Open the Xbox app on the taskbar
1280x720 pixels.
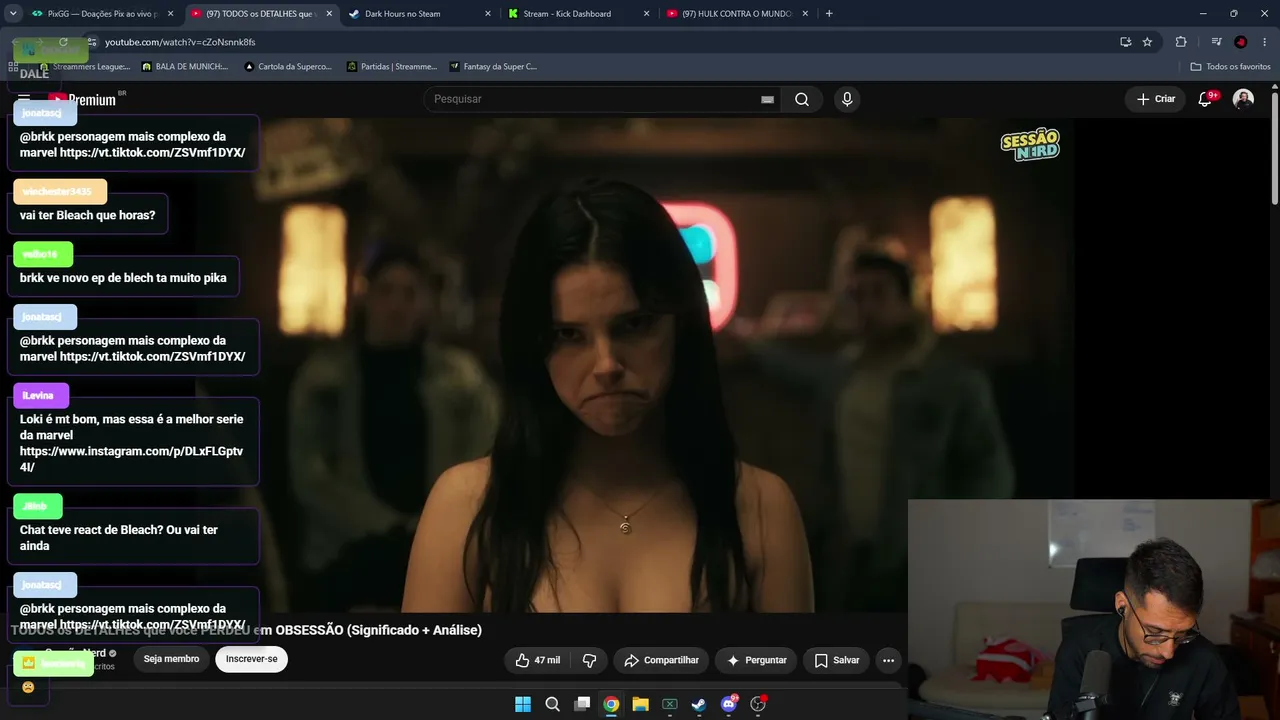pos(670,704)
